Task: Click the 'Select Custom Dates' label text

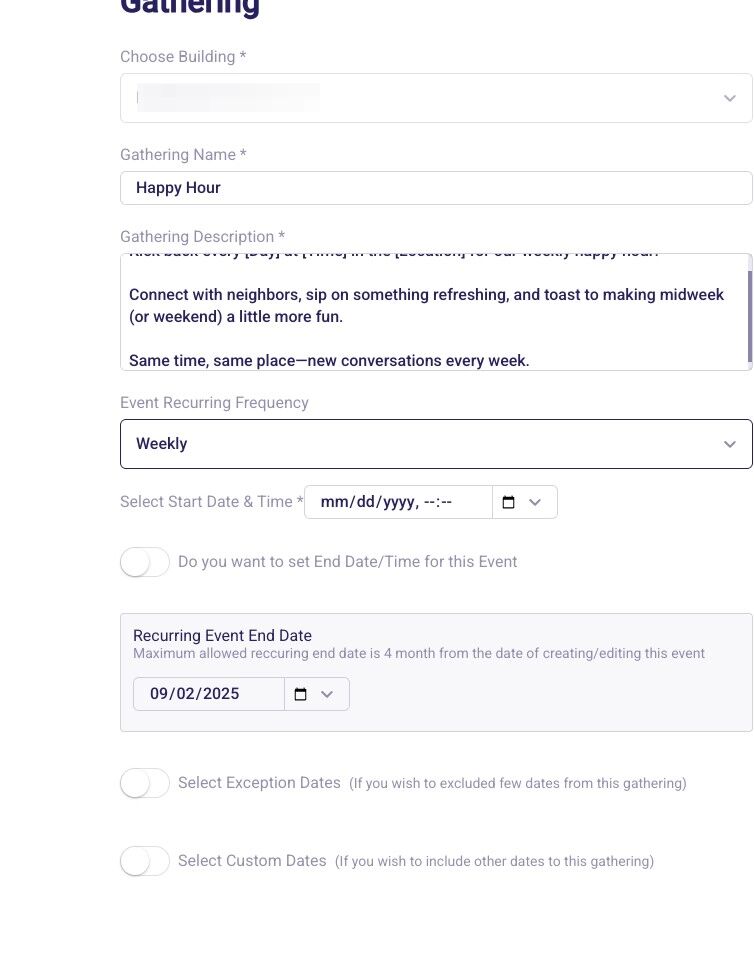Action: click(252, 861)
